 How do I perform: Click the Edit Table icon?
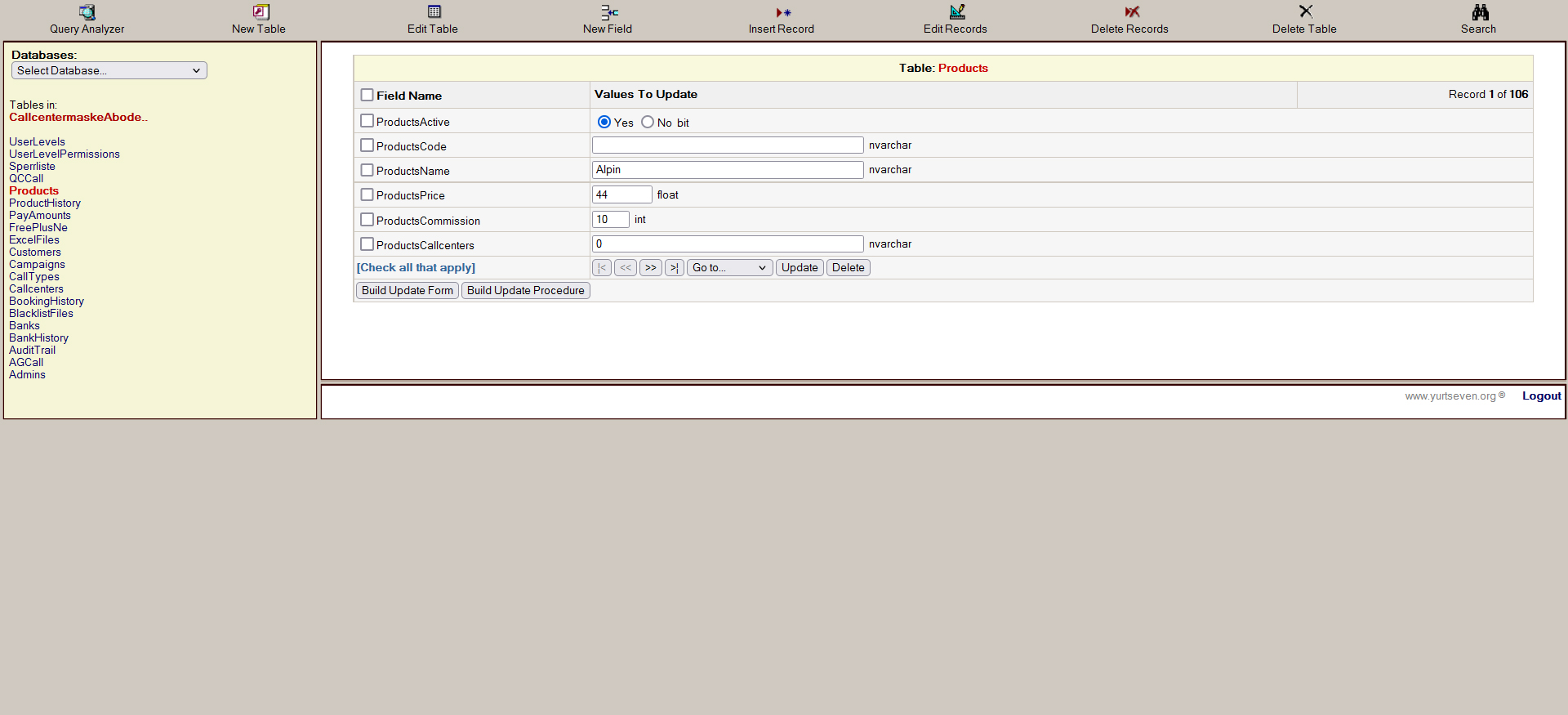click(434, 12)
